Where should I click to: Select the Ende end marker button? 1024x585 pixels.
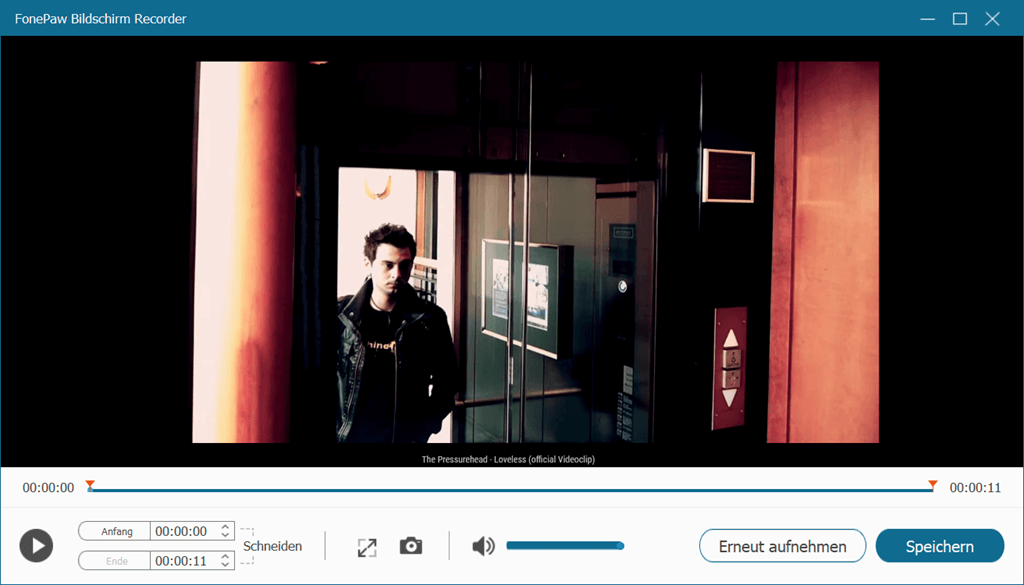click(x=115, y=560)
